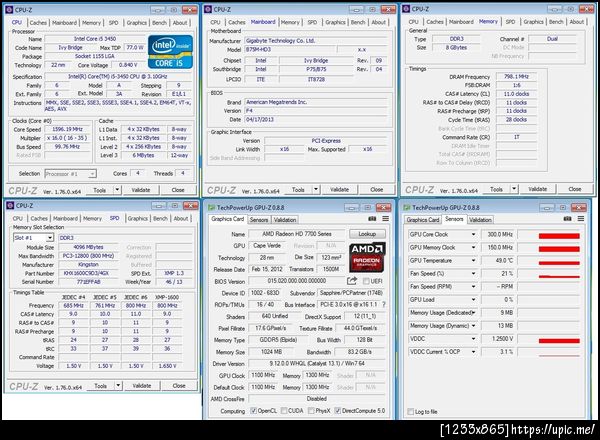Image resolution: width=600 pixels, height=440 pixels.
Task: Click camera screenshot icon in GPU-Z Graphics Card window
Action: click(x=372, y=219)
